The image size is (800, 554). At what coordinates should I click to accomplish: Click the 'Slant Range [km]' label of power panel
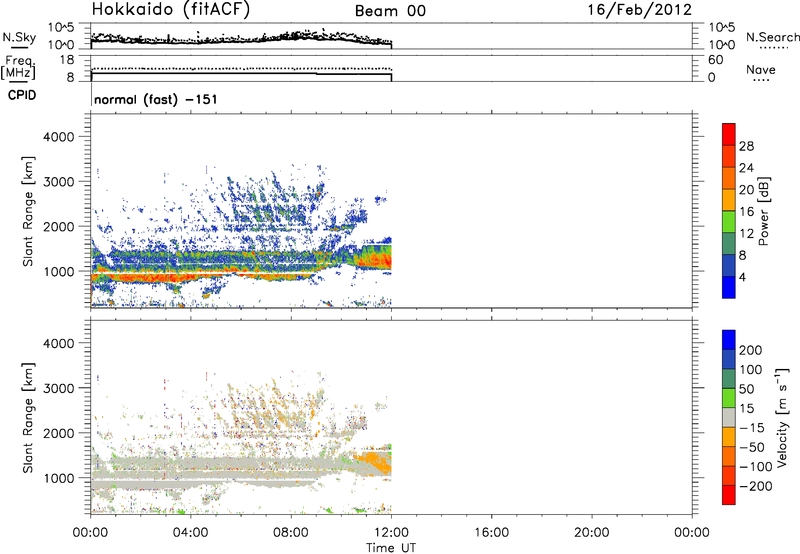(28, 211)
